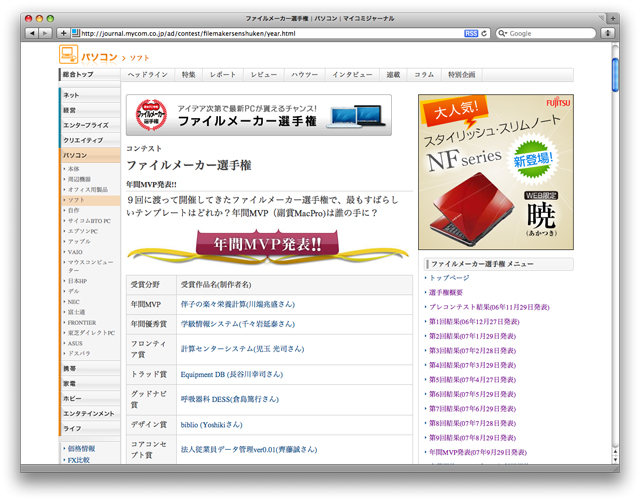Screen dimensions: 640x501
Task: Open the 特別企画 tab
Action: click(x=462, y=75)
